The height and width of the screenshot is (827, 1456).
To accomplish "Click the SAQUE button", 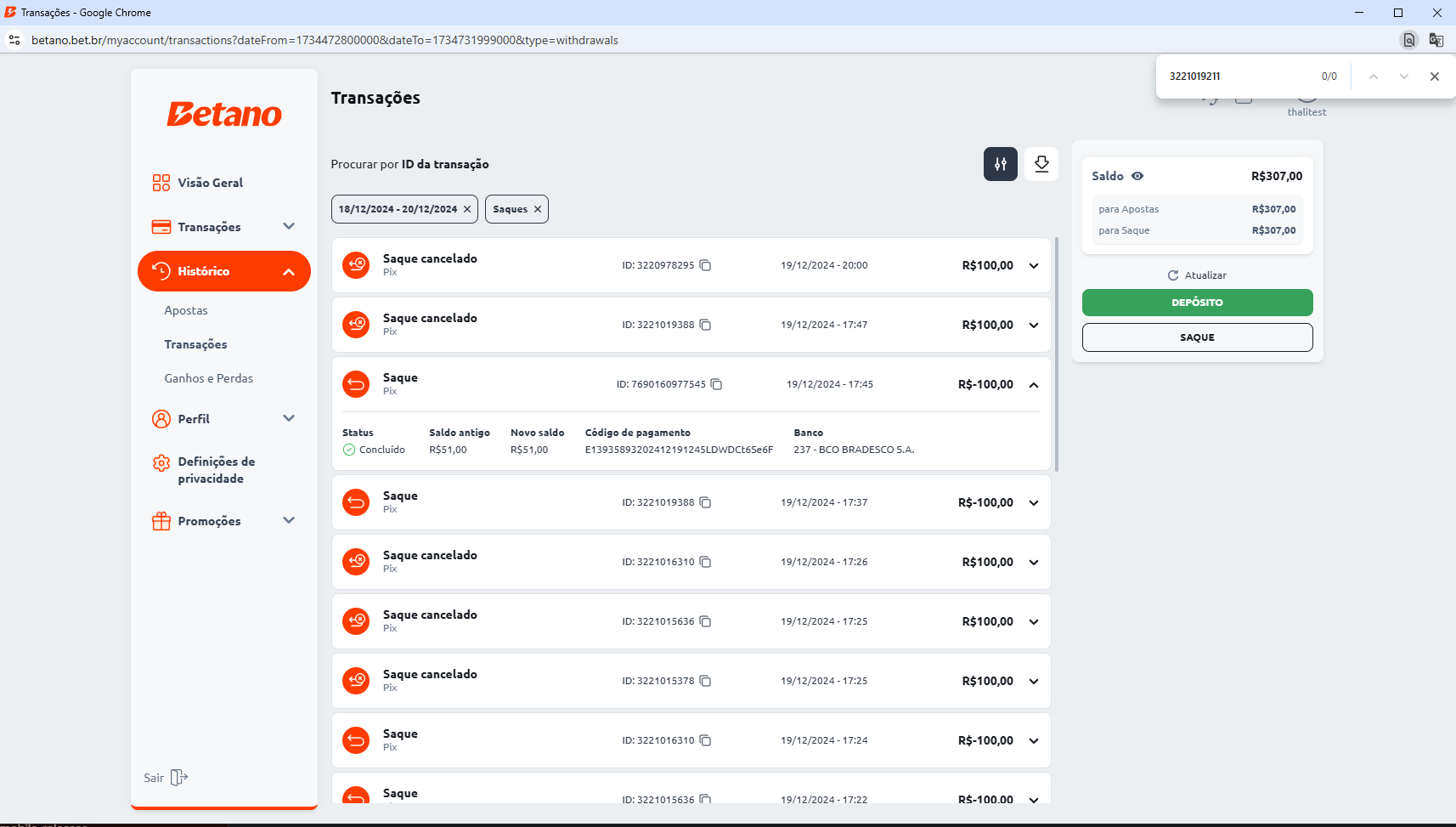I will 1197,337.
